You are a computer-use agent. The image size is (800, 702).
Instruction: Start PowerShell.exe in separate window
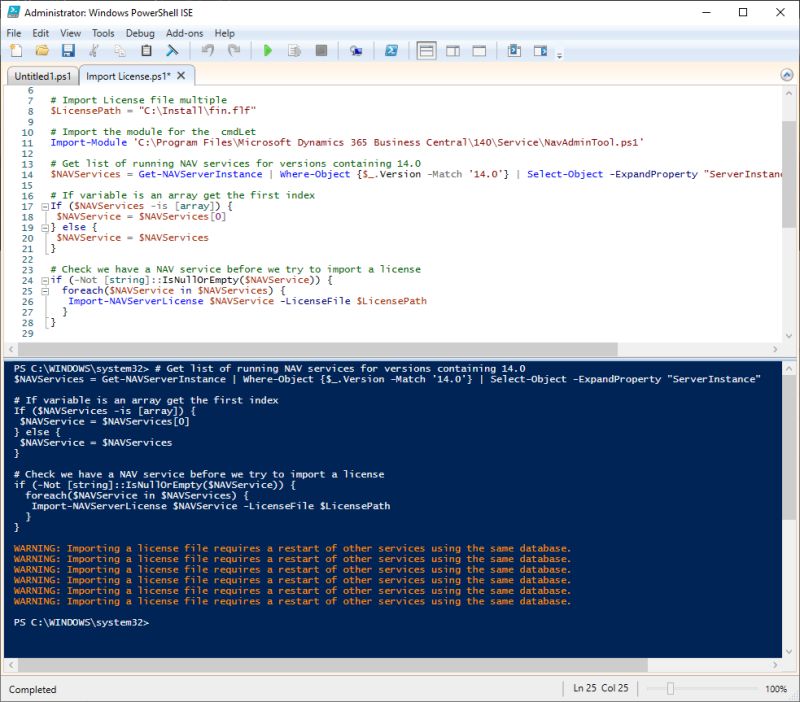pyautogui.click(x=391, y=51)
